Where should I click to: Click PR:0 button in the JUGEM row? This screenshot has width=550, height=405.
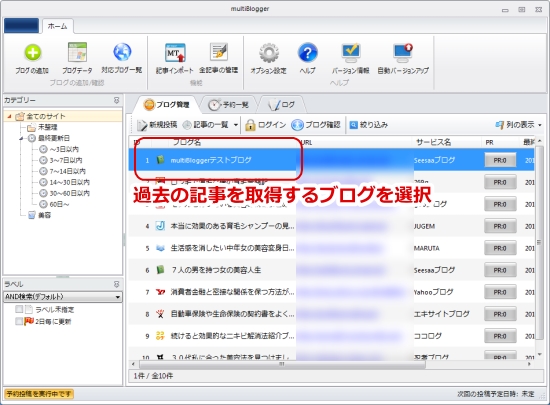[500, 226]
